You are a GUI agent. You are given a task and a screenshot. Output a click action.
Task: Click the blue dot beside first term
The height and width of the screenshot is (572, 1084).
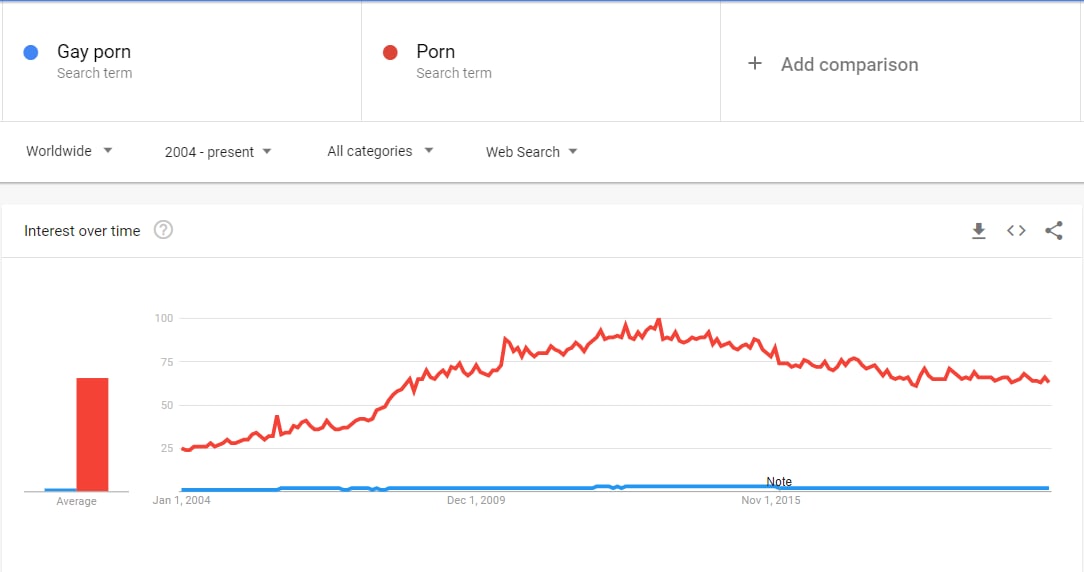(30, 53)
